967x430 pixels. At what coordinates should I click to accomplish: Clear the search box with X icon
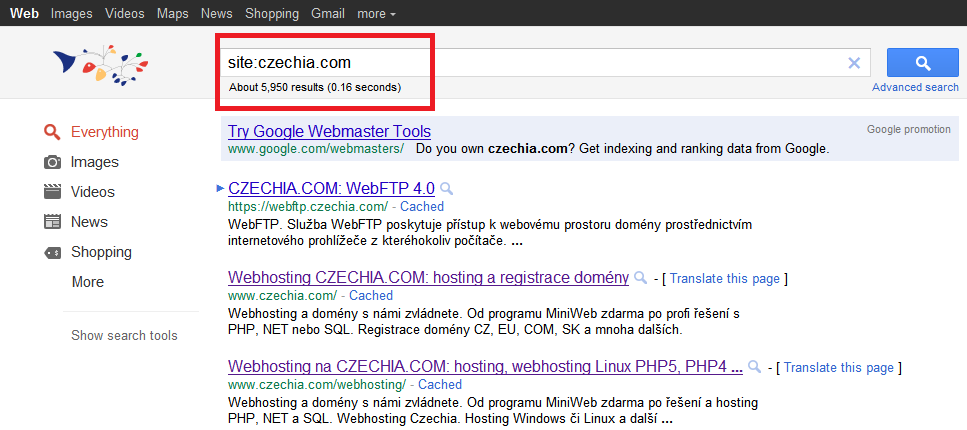854,62
